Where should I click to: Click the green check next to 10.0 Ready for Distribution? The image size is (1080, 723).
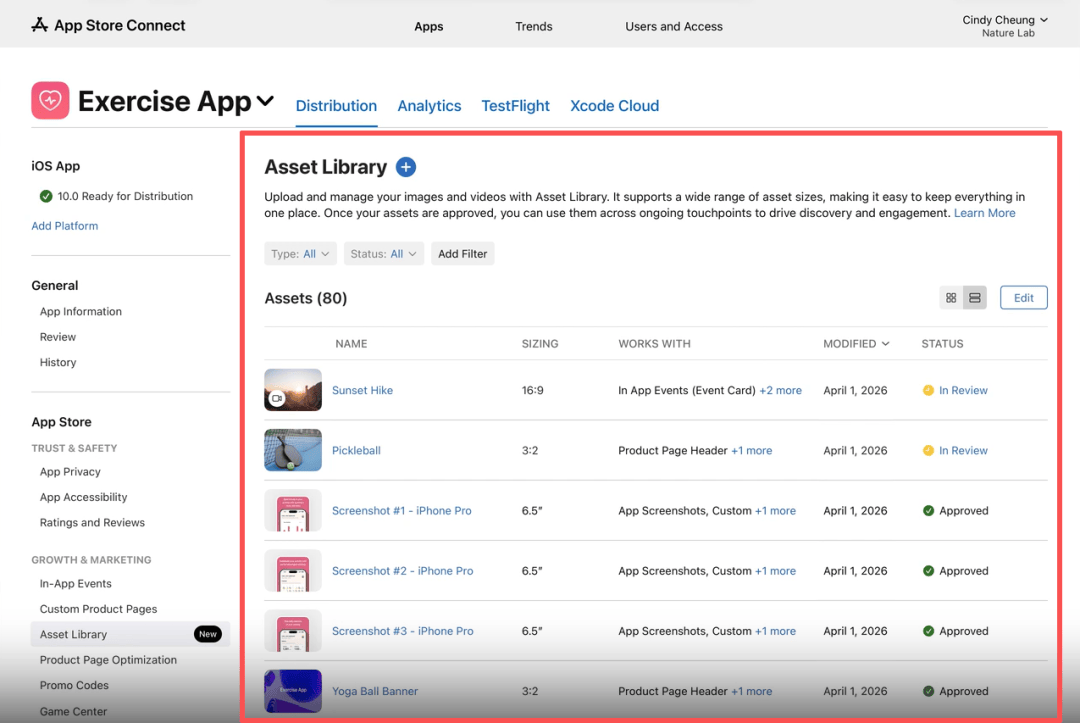click(x=46, y=196)
